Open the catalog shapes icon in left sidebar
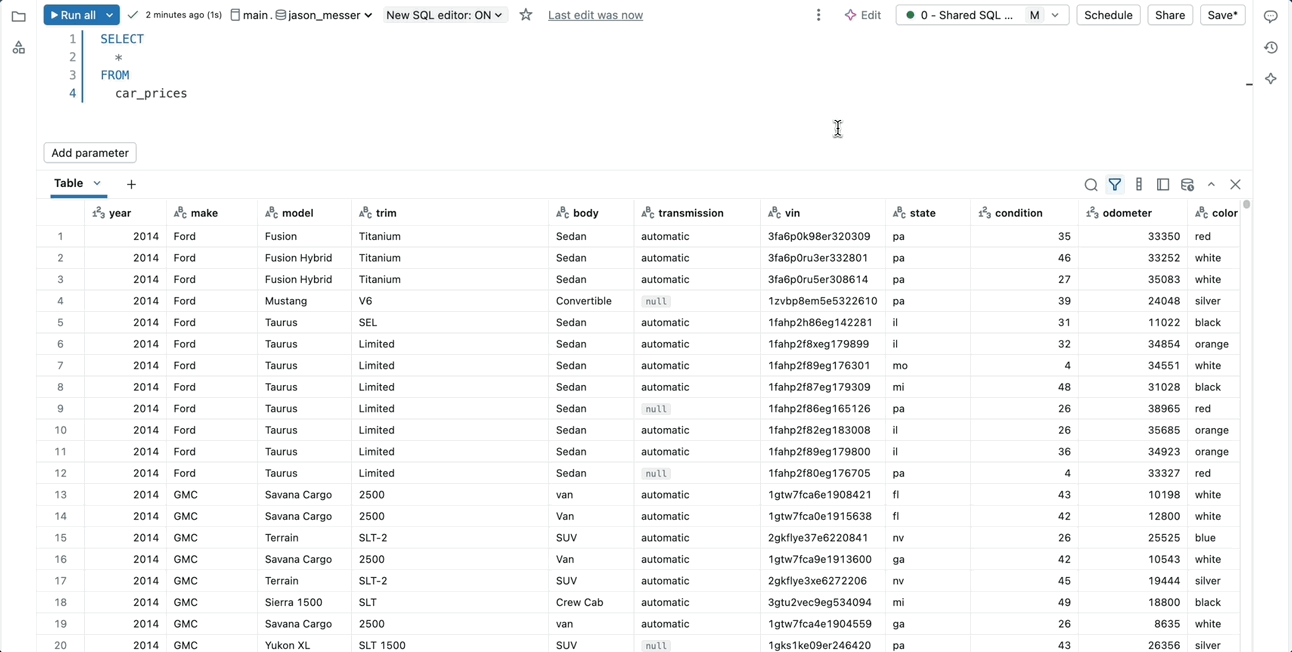The image size is (1292, 652). point(18,47)
